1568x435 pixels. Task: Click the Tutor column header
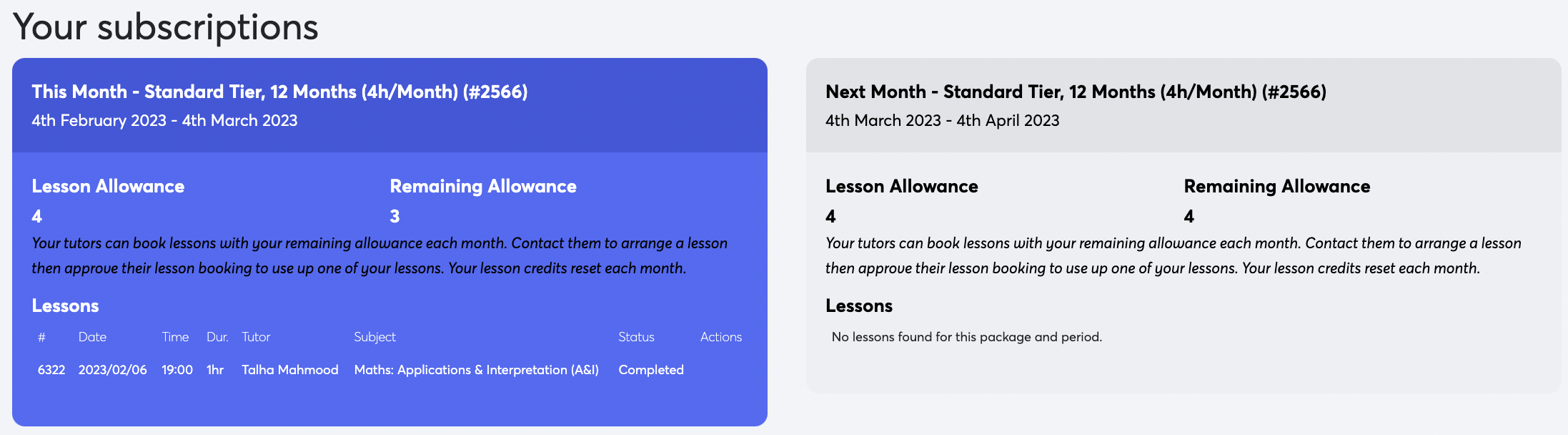[256, 337]
